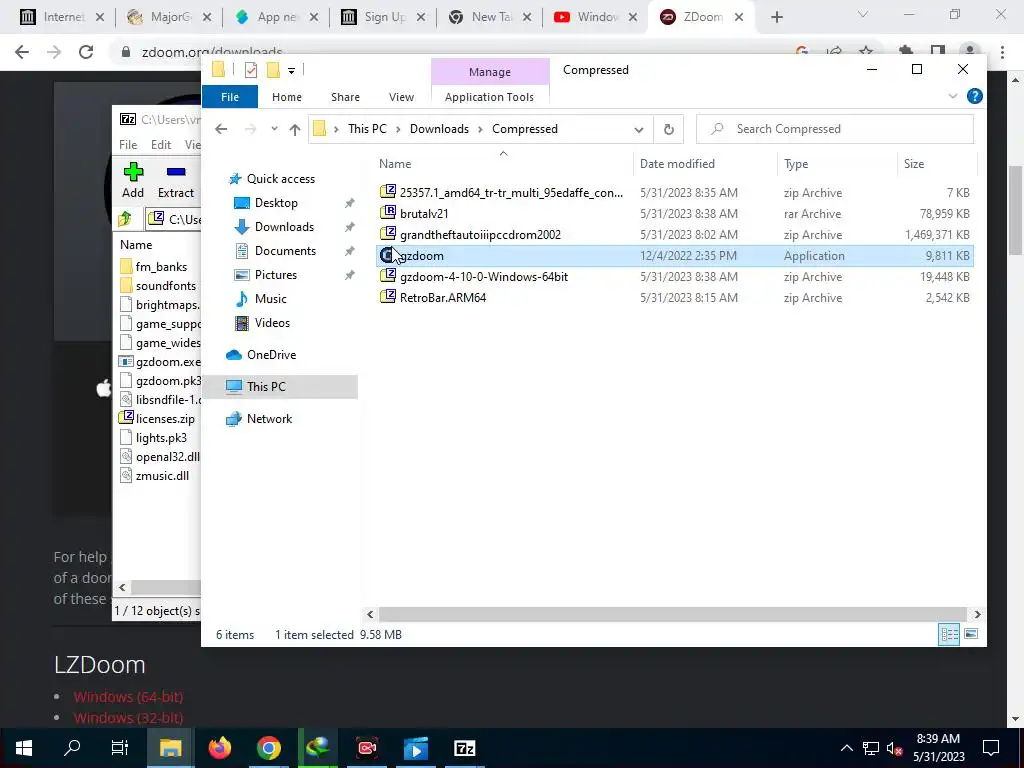Viewport: 1024px width, 768px height.
Task: Click LZDoom Windows (64-bit) link
Action: tap(128, 697)
